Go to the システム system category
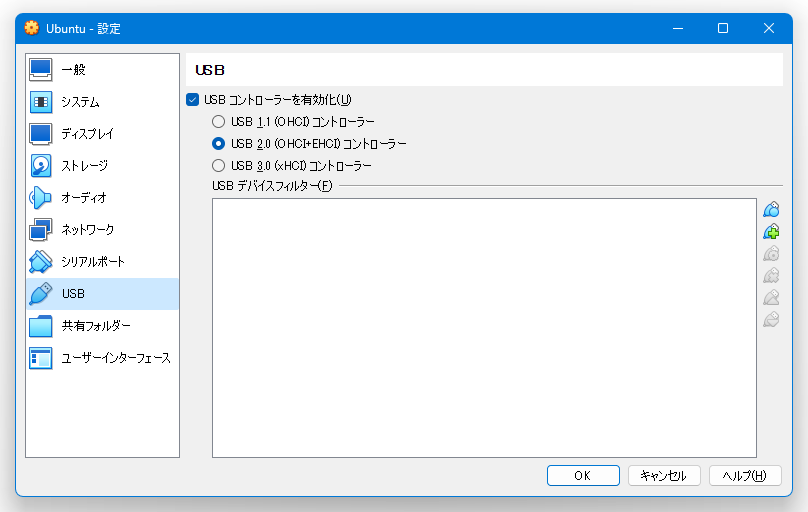 (x=103, y=102)
